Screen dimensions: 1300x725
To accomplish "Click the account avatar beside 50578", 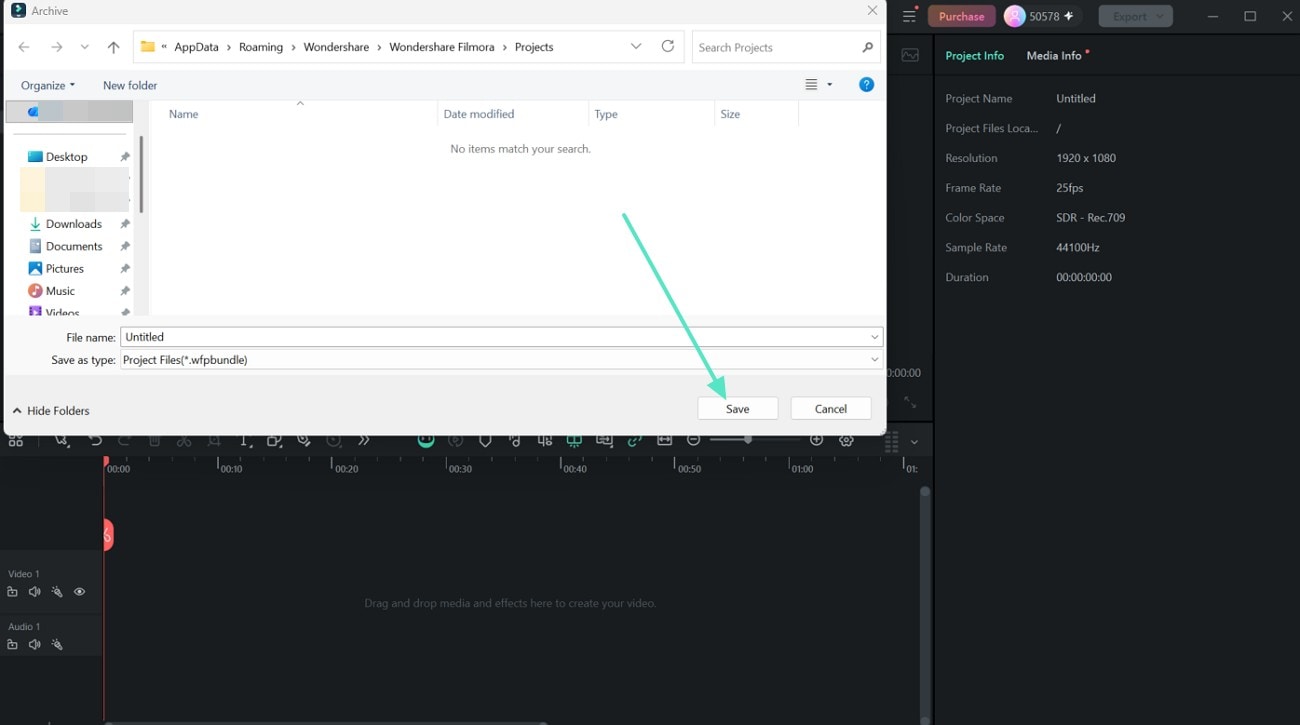I will pos(1014,16).
